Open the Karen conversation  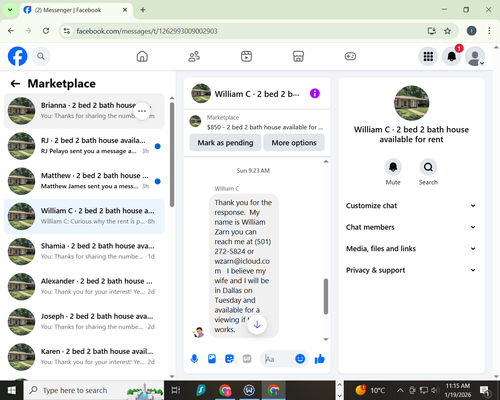84,357
